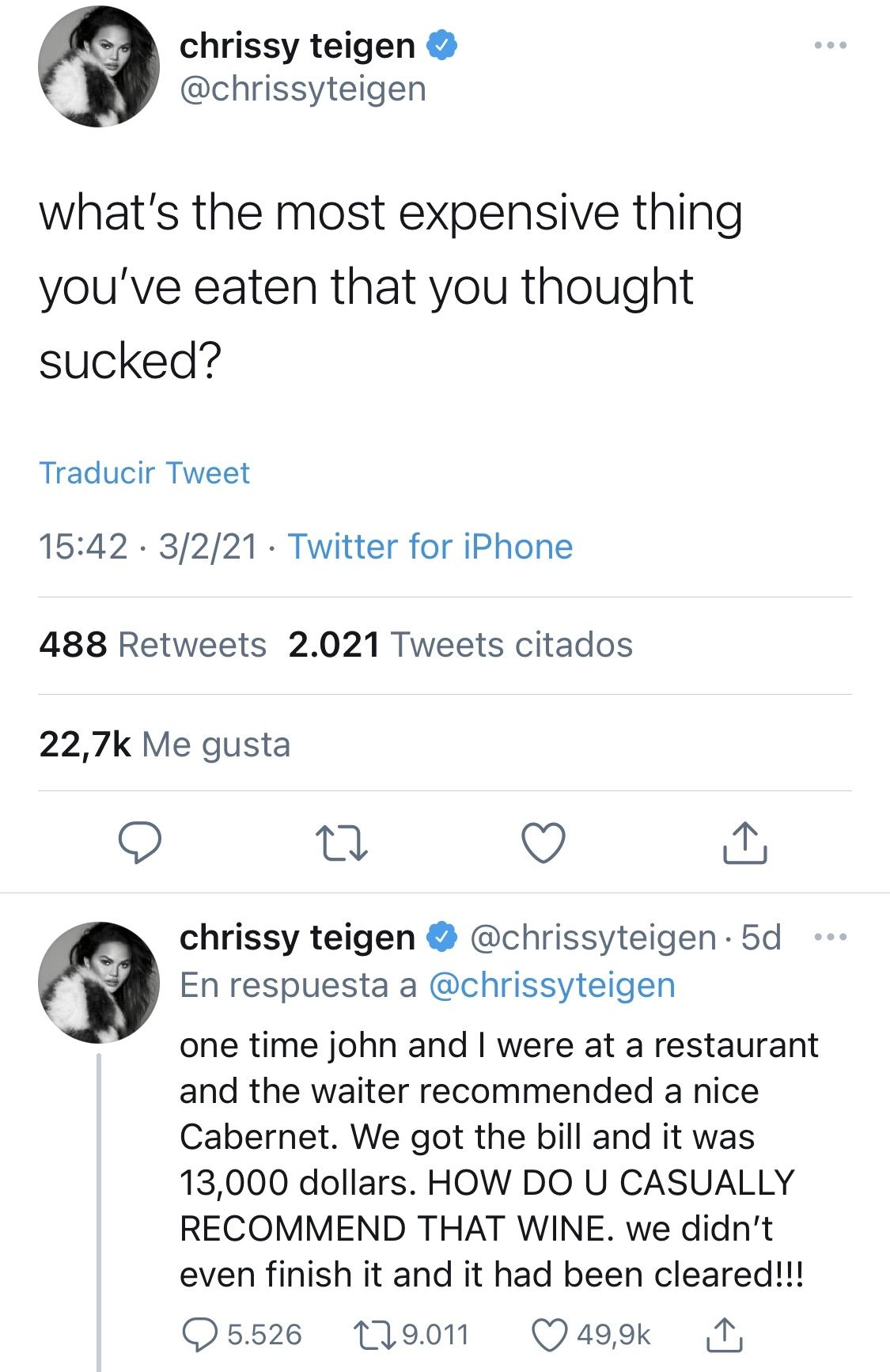Share the Cabernet reply tweet
890x1372 pixels.
(723, 1335)
